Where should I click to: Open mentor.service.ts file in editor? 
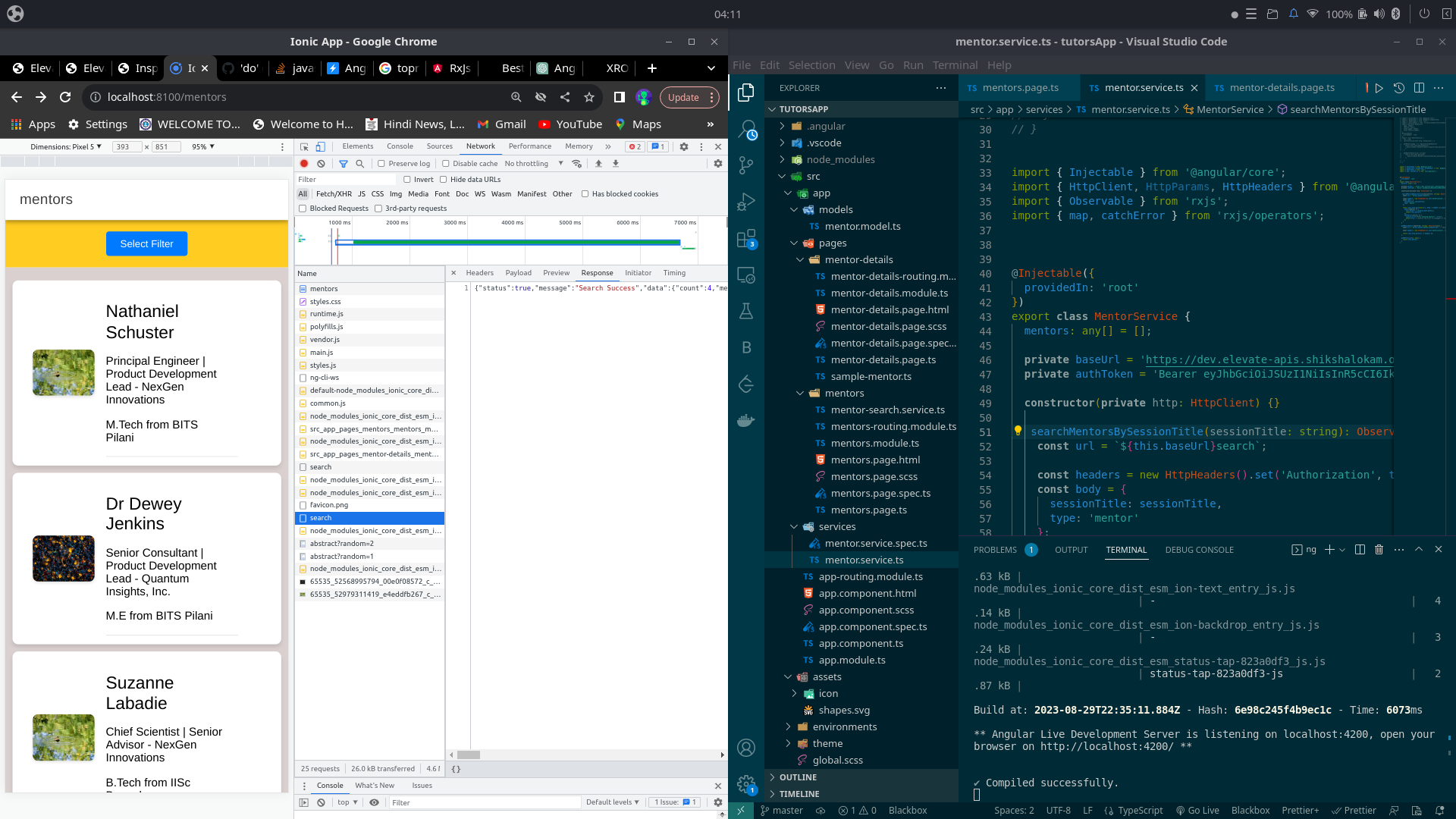click(864, 559)
